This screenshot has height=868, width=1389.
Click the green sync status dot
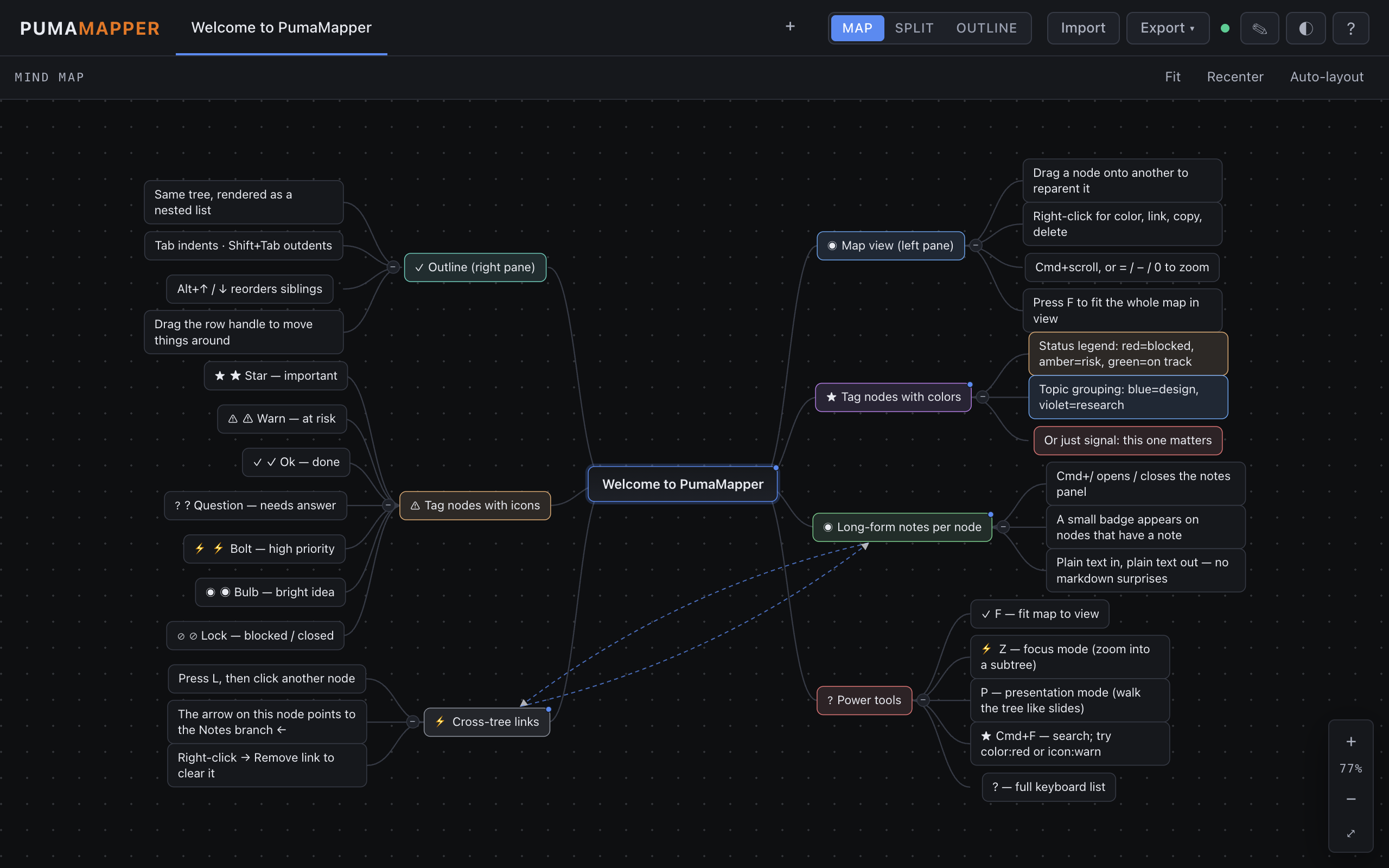click(x=1225, y=28)
